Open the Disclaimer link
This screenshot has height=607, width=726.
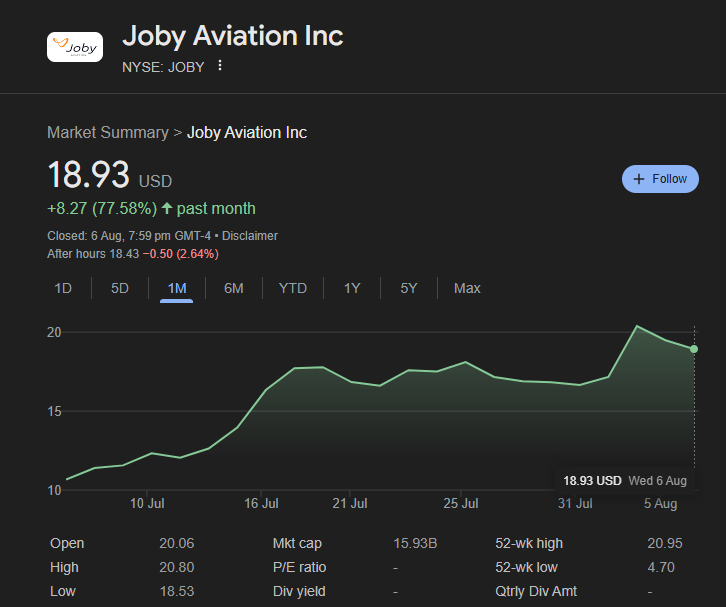coord(250,236)
